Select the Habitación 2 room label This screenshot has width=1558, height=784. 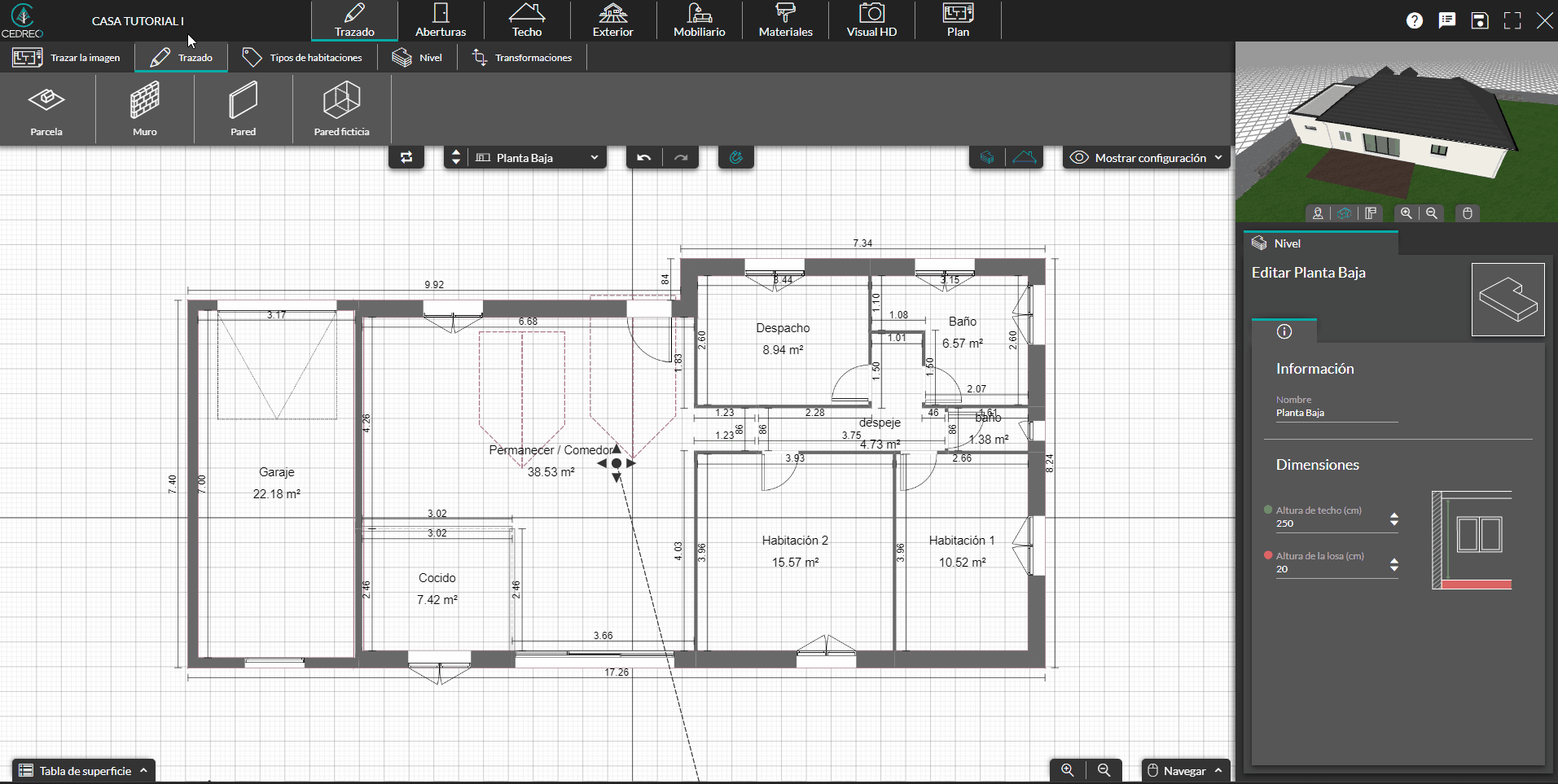(795, 541)
